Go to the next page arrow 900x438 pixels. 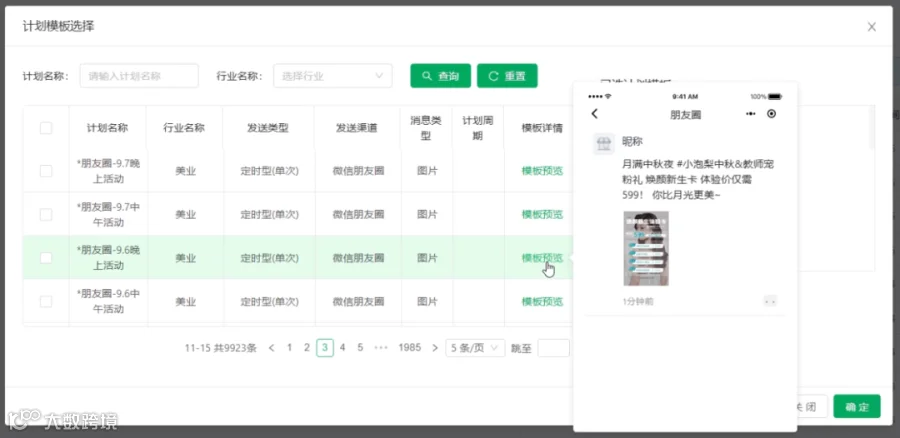point(435,348)
